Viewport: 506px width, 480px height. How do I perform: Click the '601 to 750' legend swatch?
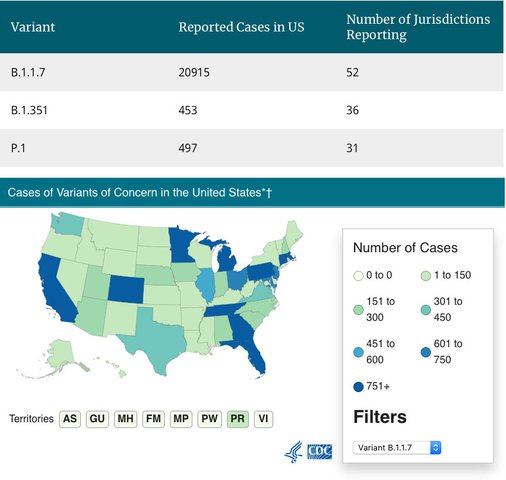click(x=426, y=352)
